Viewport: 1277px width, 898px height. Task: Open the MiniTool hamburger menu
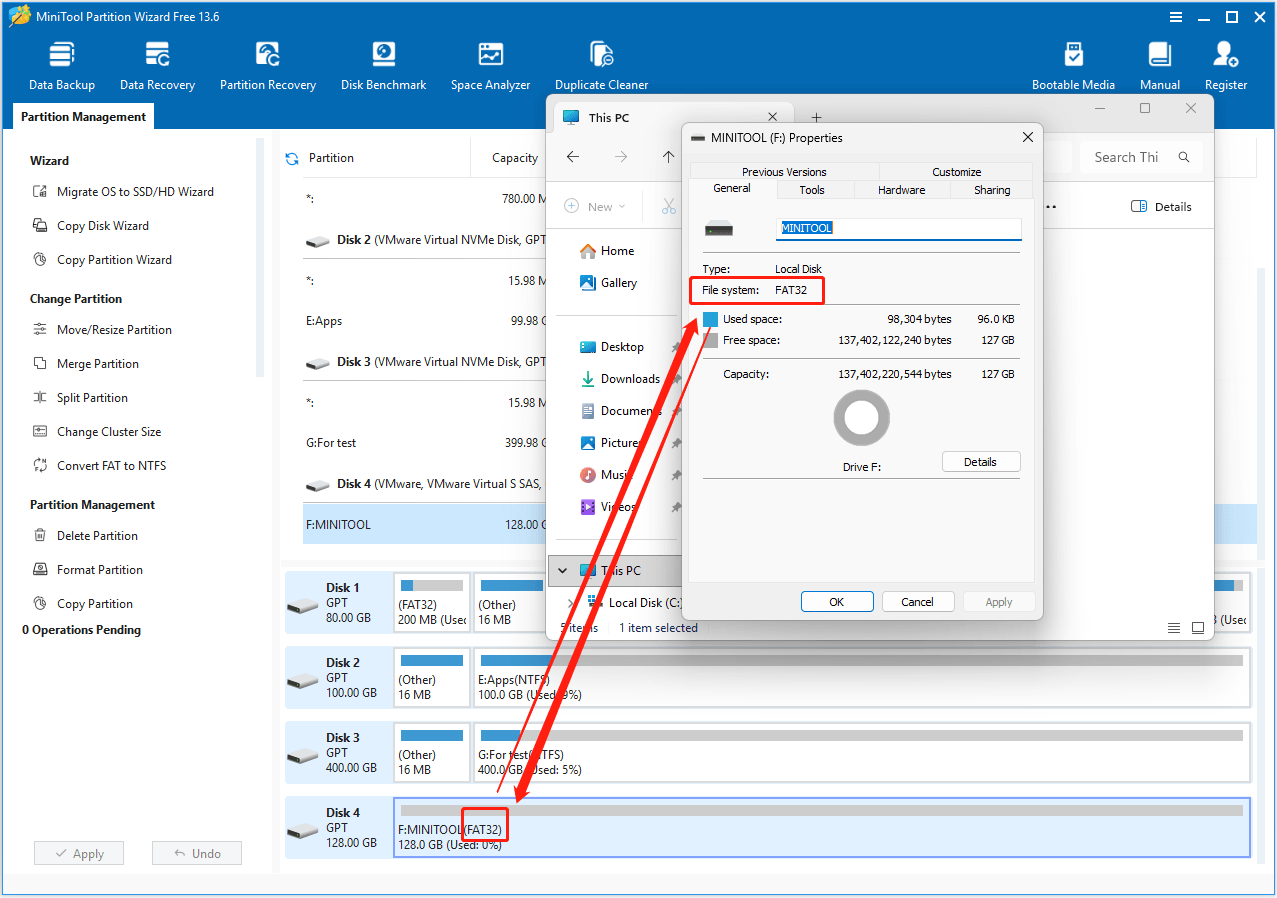point(1176,17)
